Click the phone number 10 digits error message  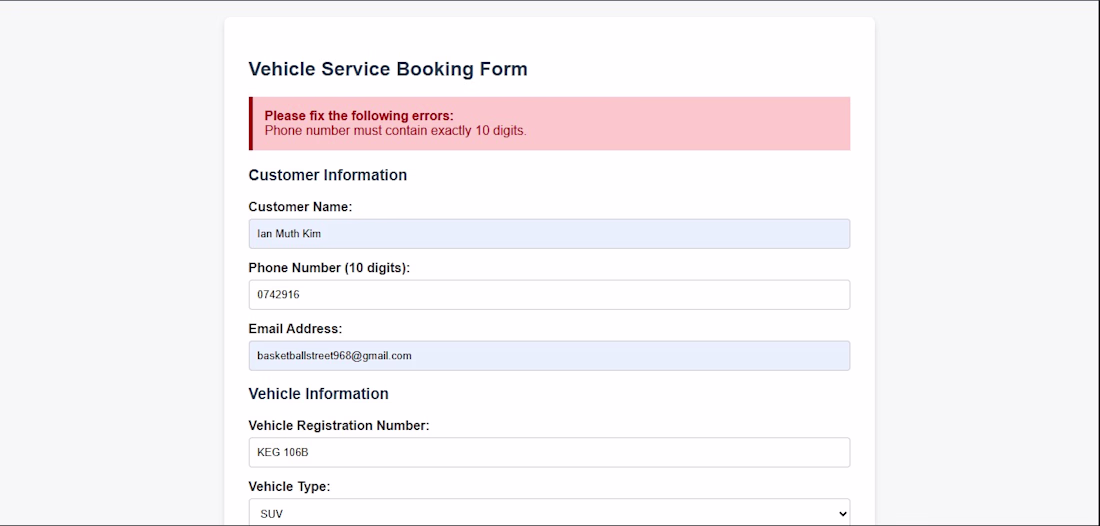pos(396,130)
